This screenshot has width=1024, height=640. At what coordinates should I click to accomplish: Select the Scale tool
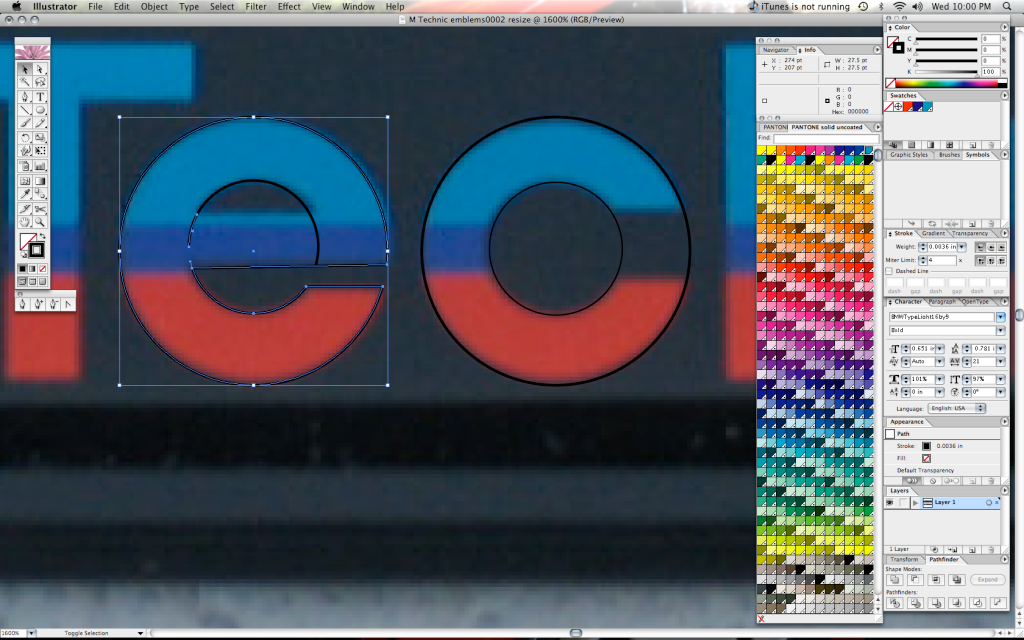[40, 138]
